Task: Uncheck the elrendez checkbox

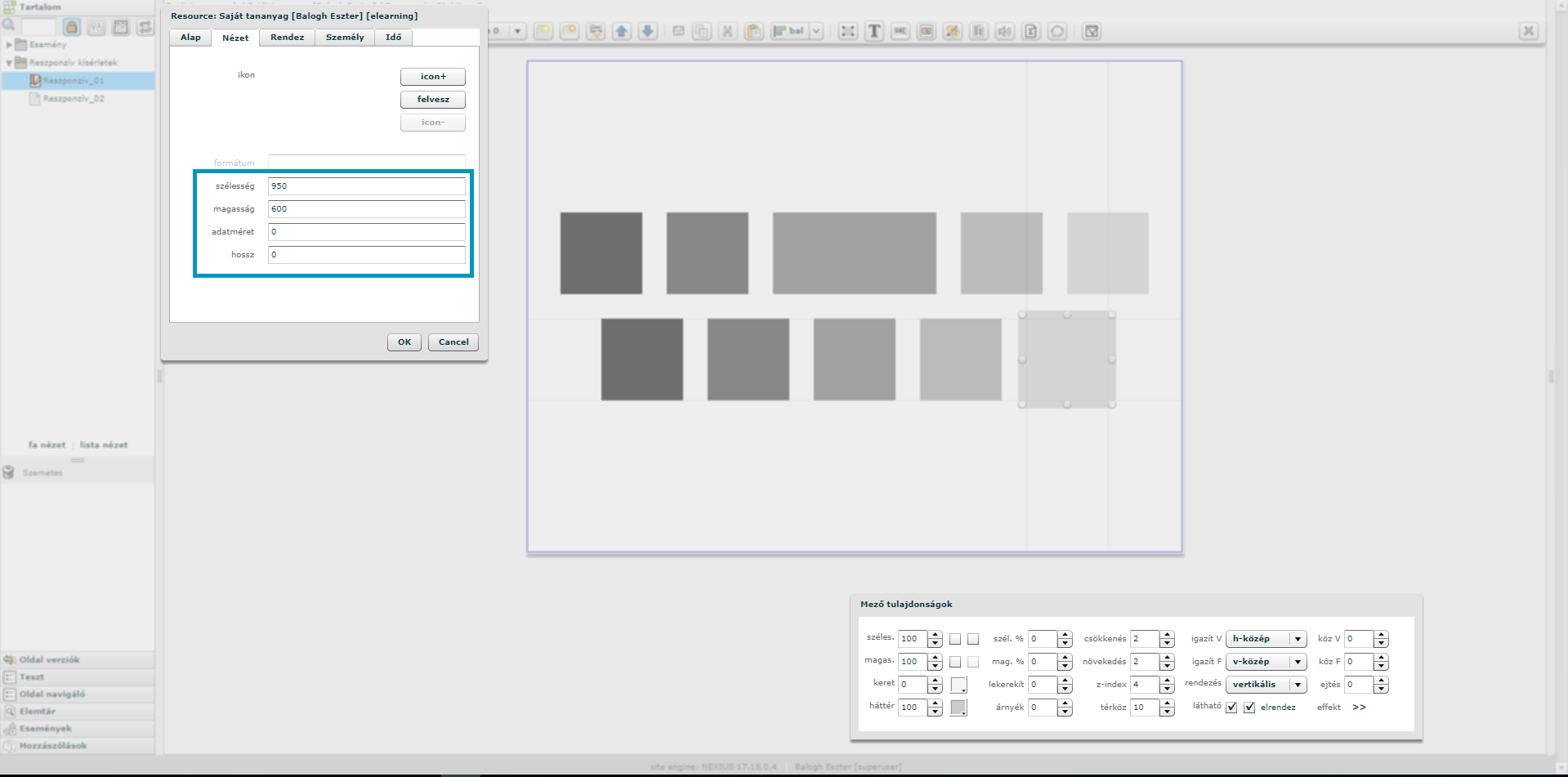Action: click(x=1249, y=708)
